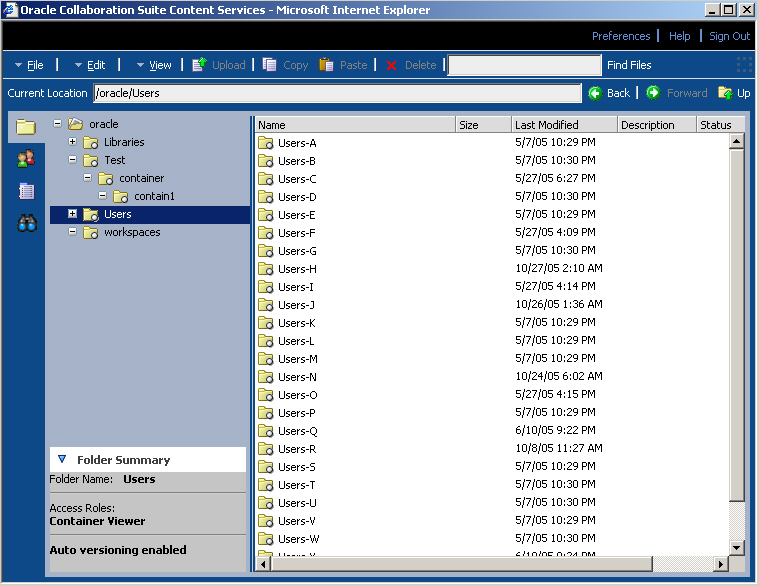Click the Current Location path field
Screen dimensions: 759x586
point(337,93)
